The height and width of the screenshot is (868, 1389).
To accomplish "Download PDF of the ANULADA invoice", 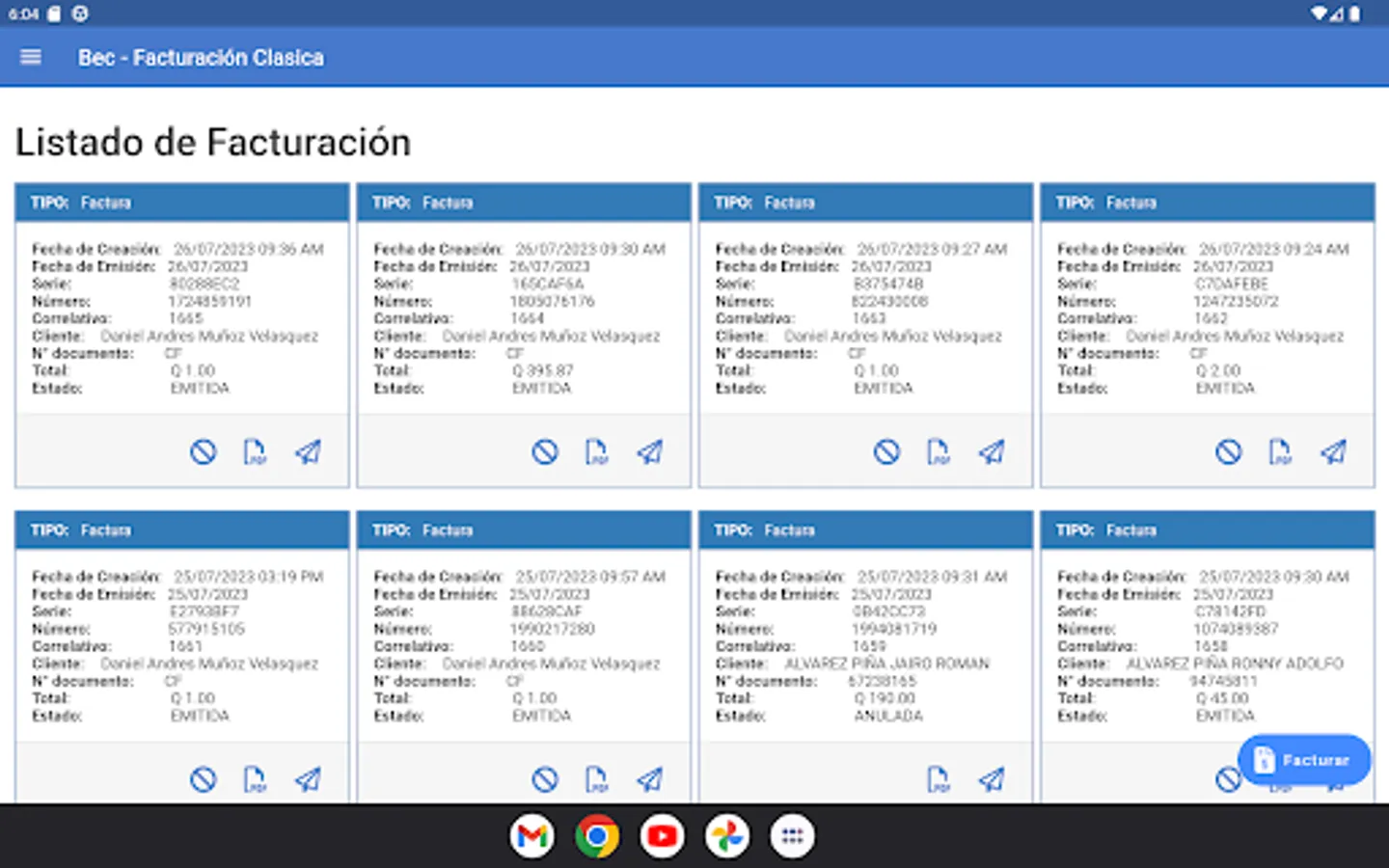I will point(938,778).
